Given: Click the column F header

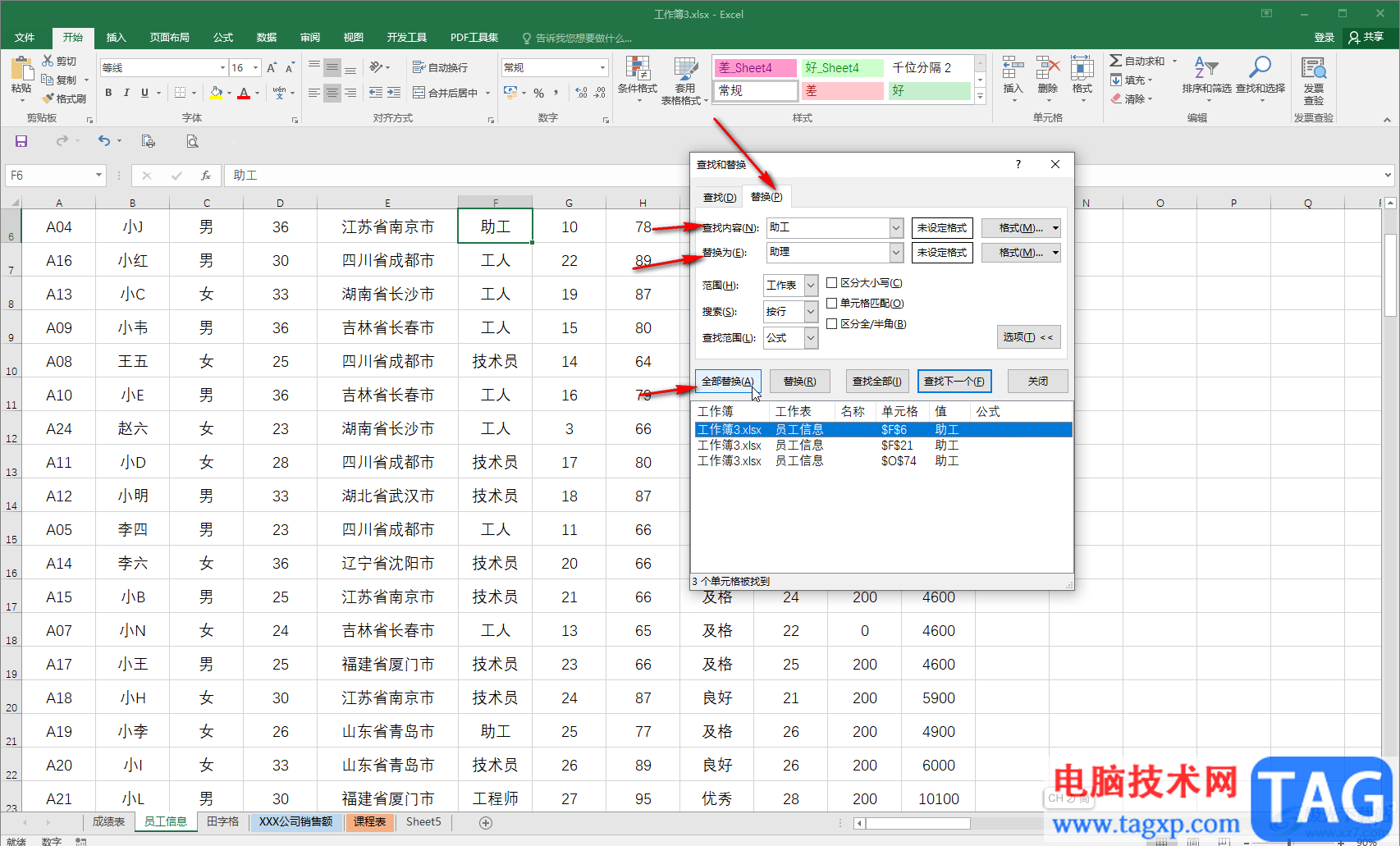Looking at the screenshot, I should (496, 203).
